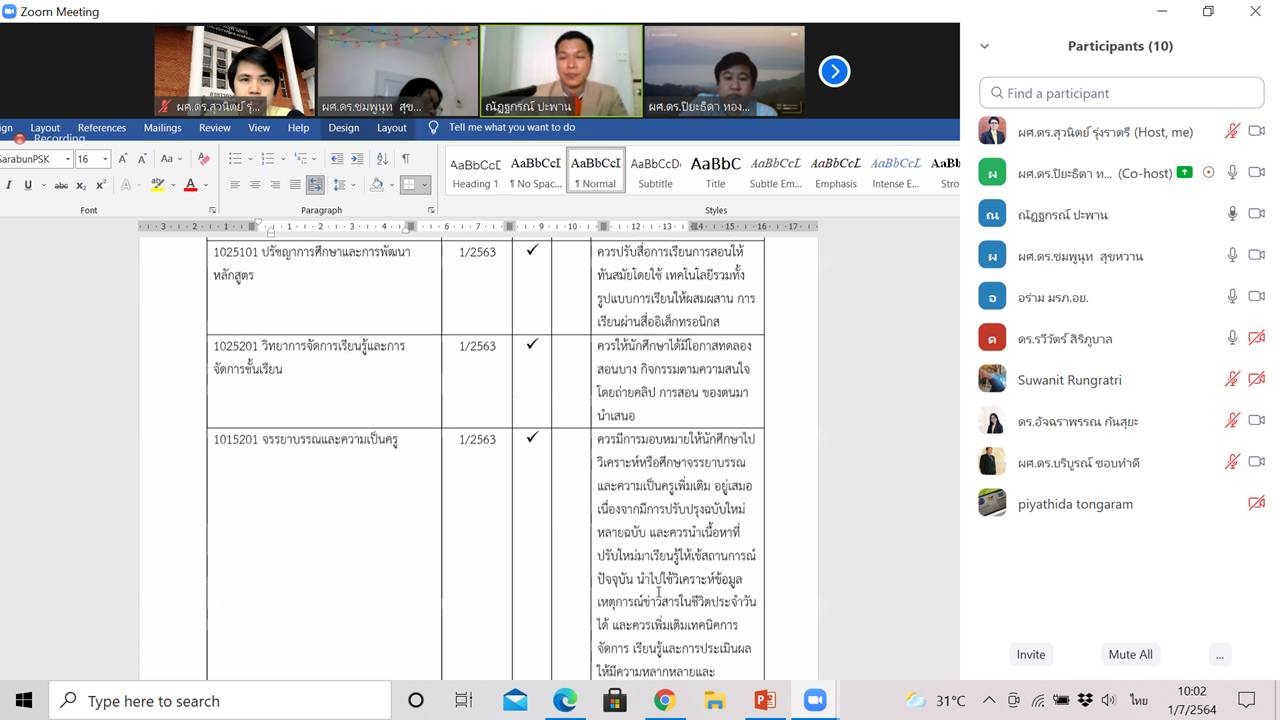This screenshot has height=720, width=1280.
Task: Toggle muted microphone for ผศ.ดร.บริบูรณ์ ชอบทำดี
Action: point(1233,462)
